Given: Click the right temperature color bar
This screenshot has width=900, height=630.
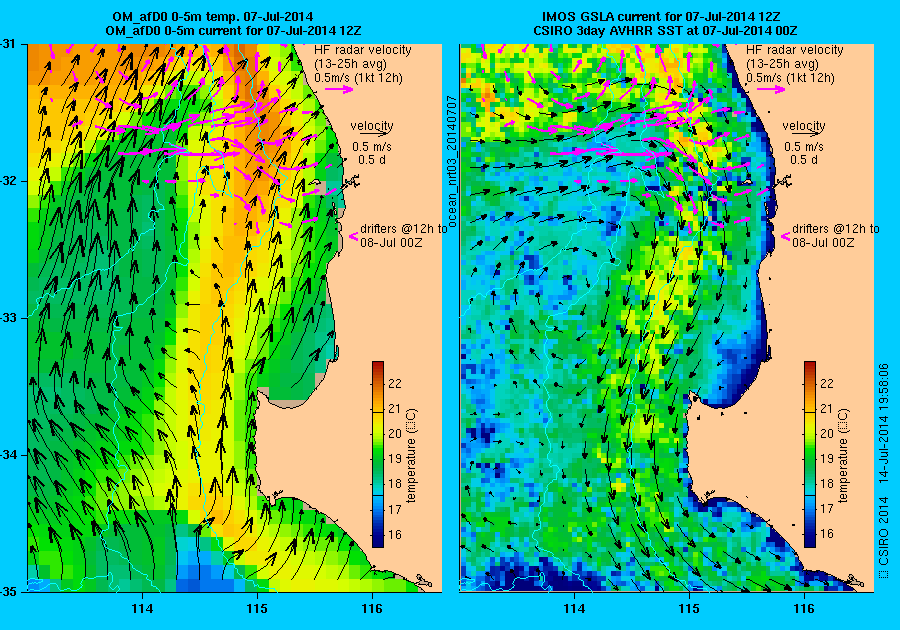Looking at the screenshot, I should click(x=810, y=454).
